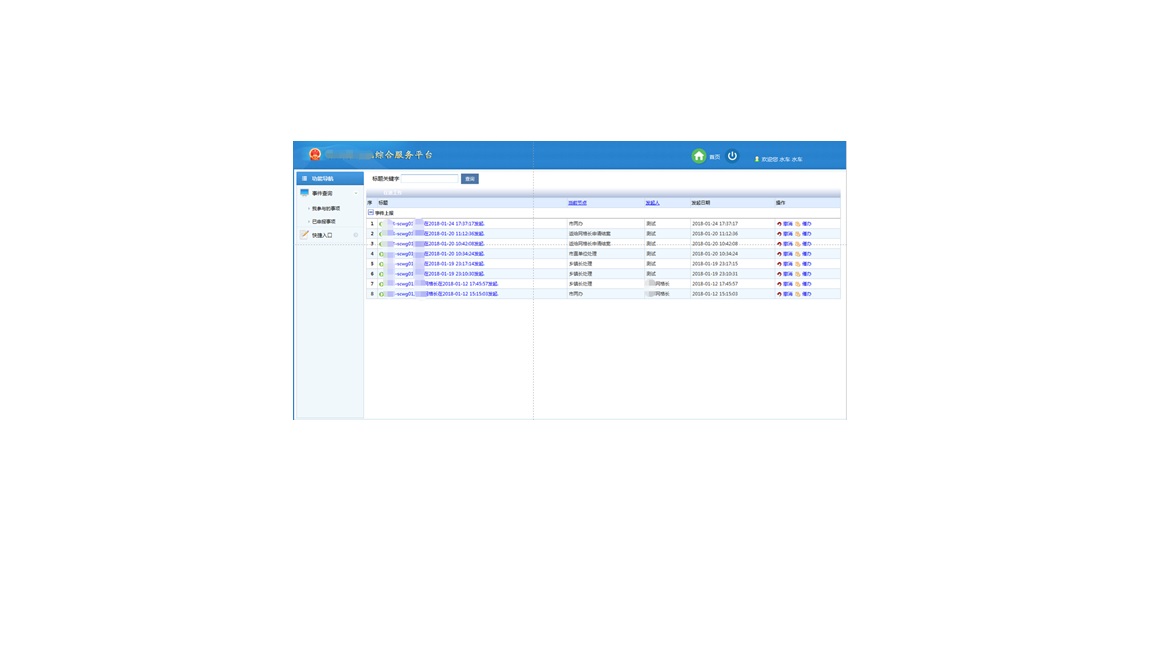
Task: Open 已申报事项 in sidebar
Action: tap(323, 221)
